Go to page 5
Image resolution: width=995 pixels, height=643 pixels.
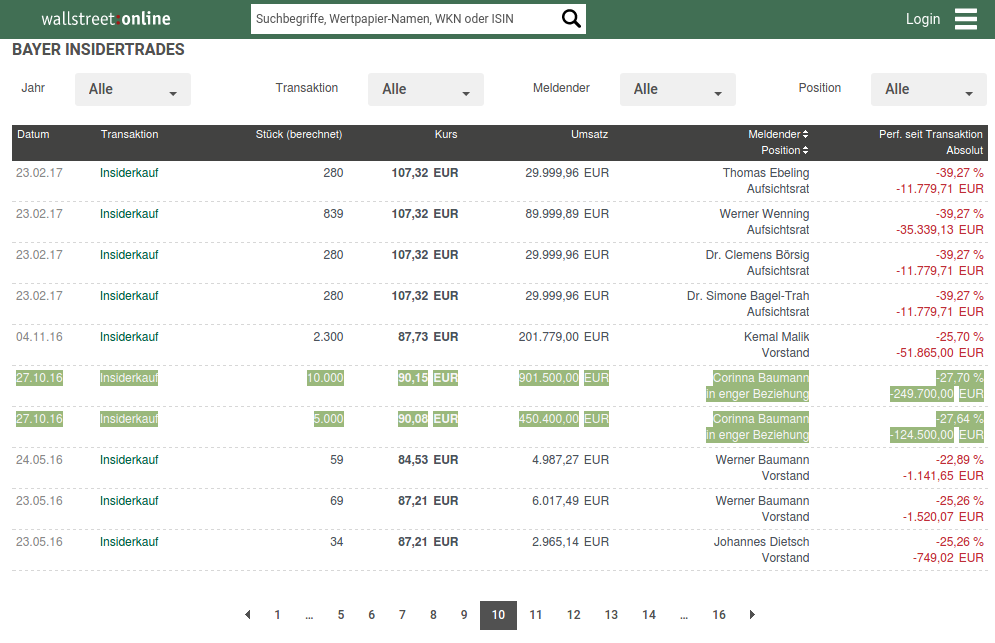point(341,615)
